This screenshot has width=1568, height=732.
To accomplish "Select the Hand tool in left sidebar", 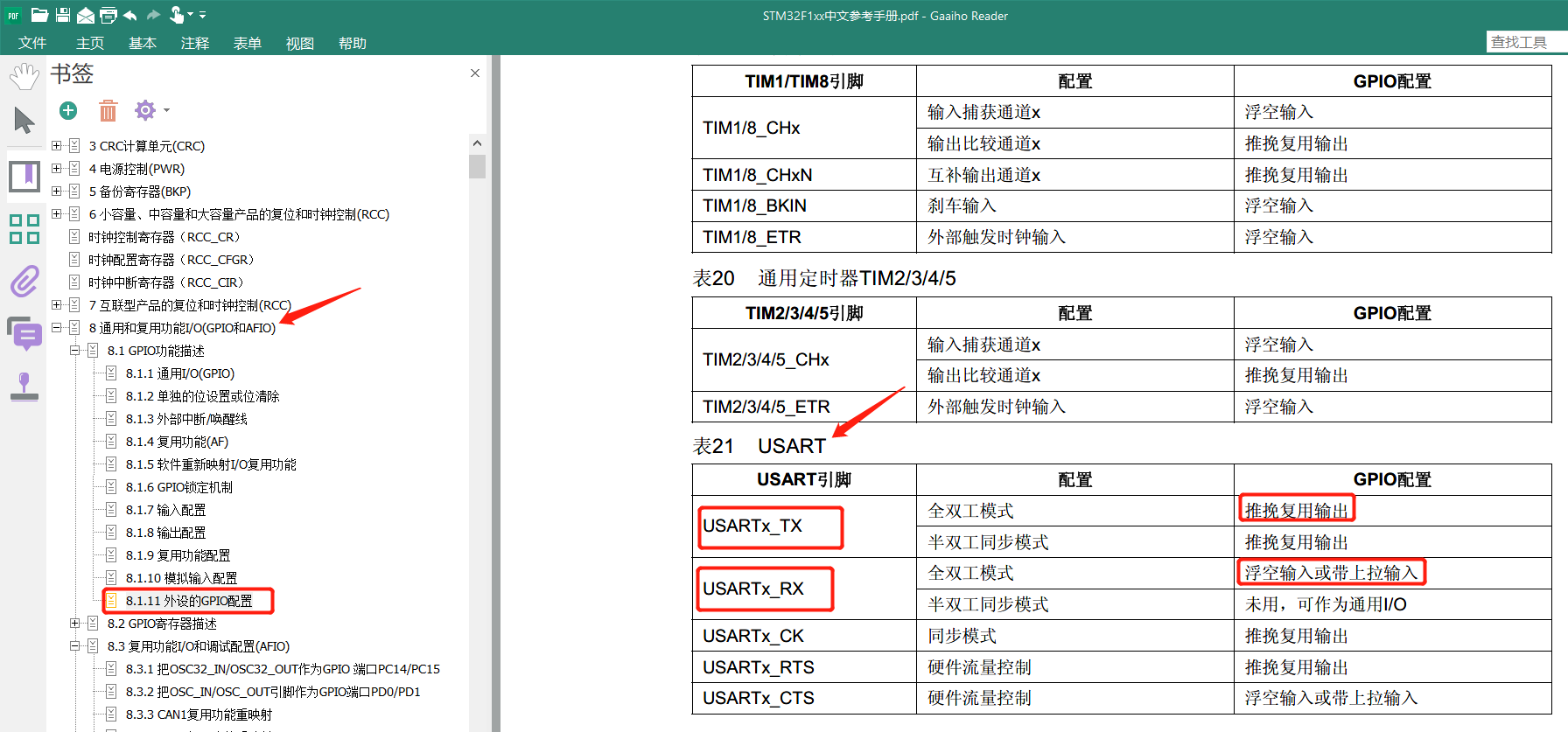I will click(24, 76).
